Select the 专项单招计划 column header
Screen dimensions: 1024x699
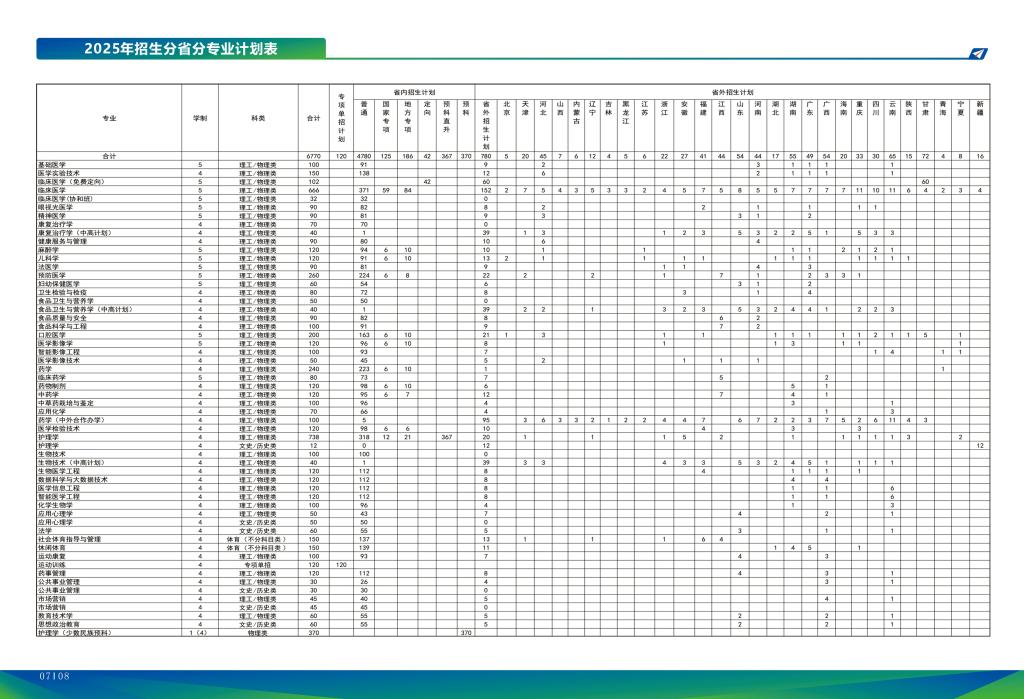(341, 118)
